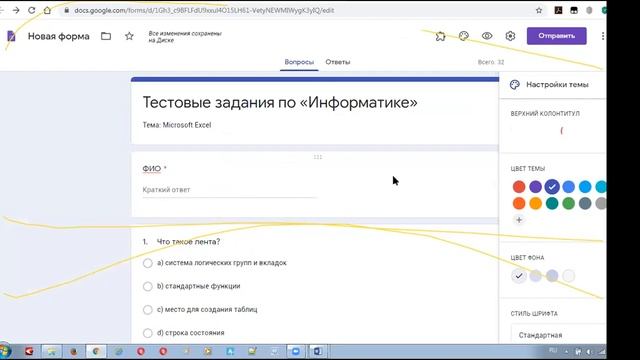640x360 pixels.
Task: Choose the red theme color
Action: point(519,187)
